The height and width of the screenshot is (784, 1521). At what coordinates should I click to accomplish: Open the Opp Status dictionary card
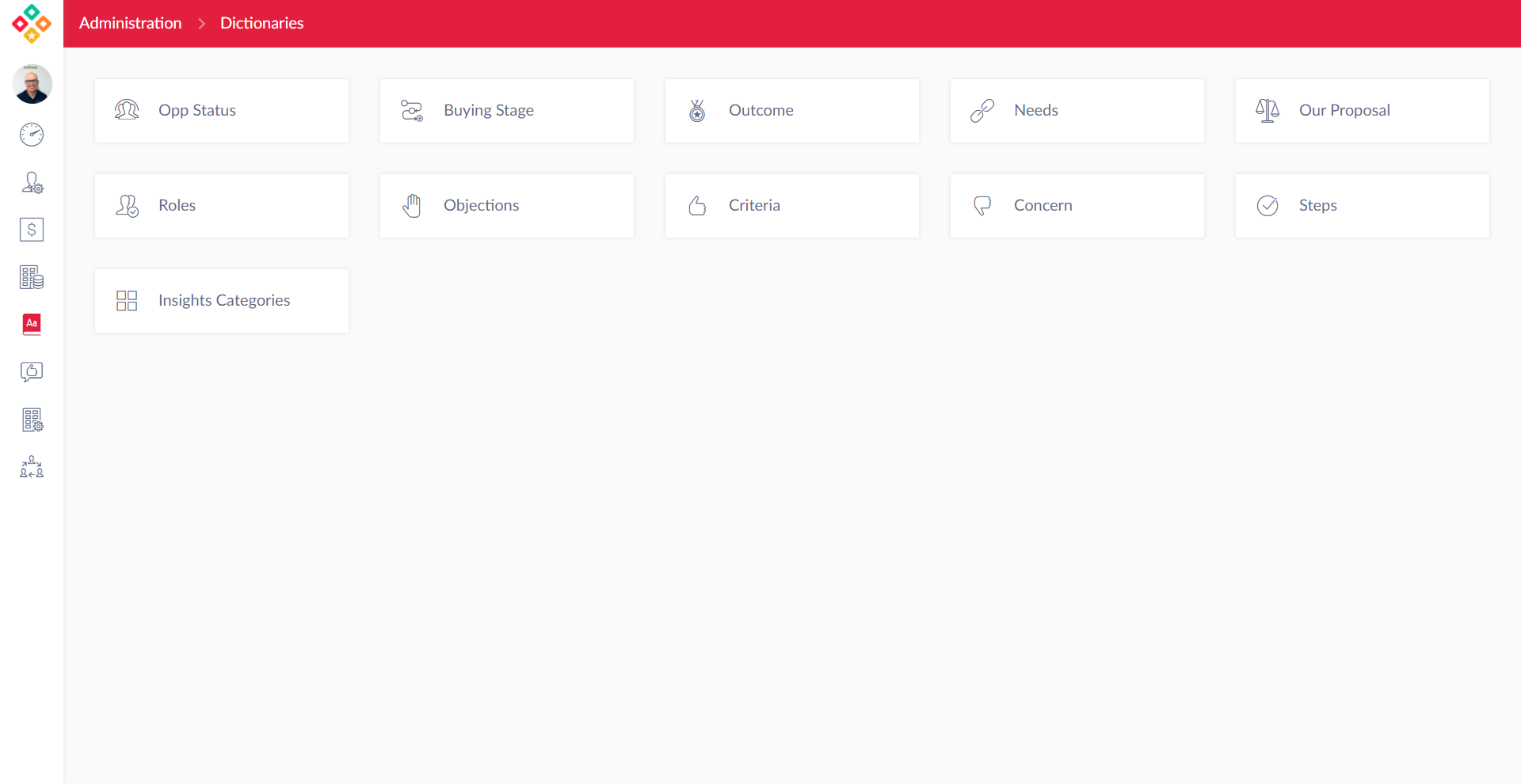[222, 111]
